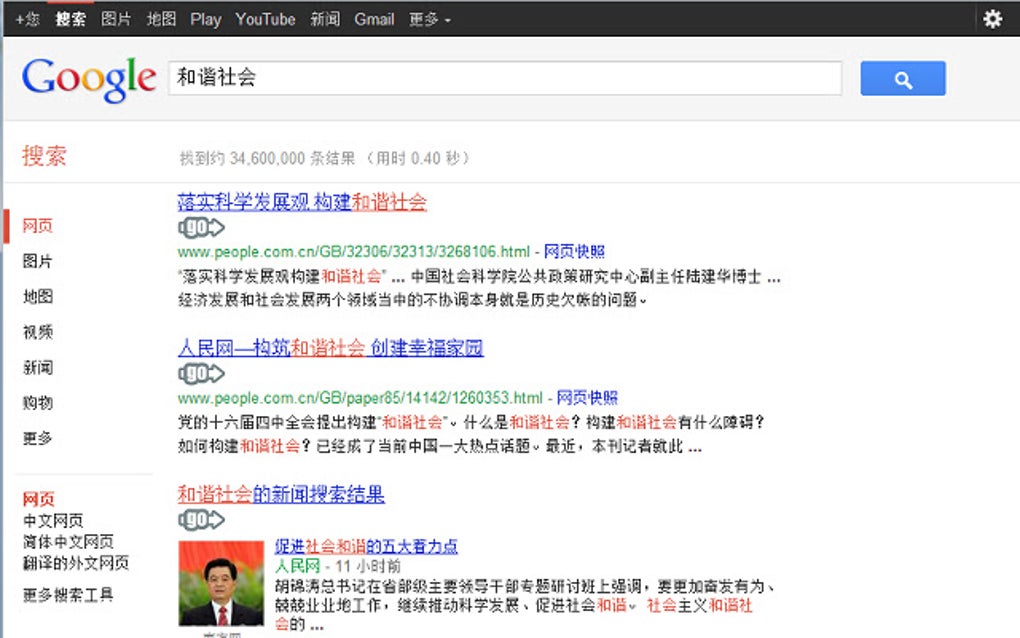Click the Google logo
The height and width of the screenshot is (638, 1020).
[x=87, y=77]
